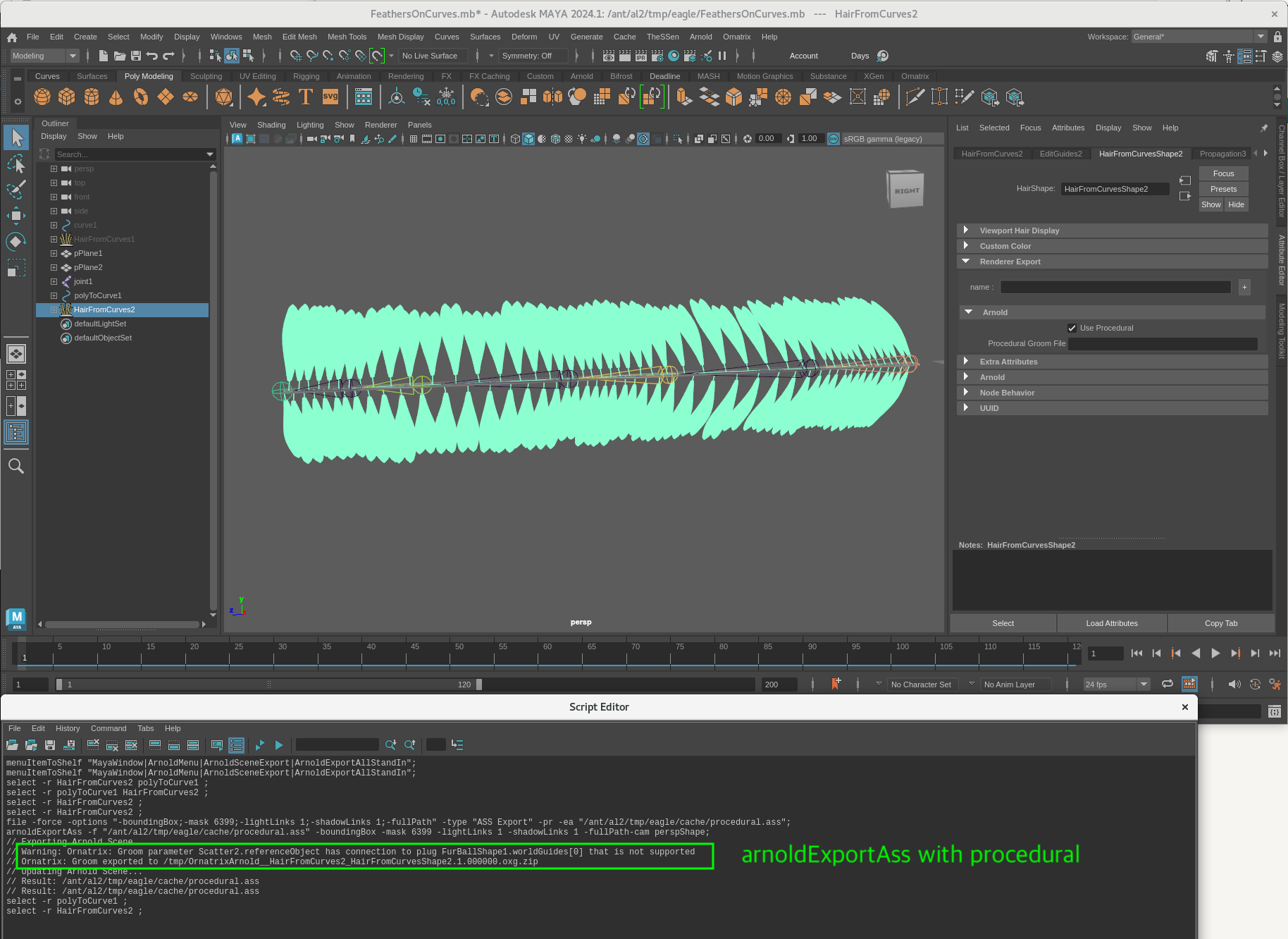Click the search magnifier icon in left sidebar
The width and height of the screenshot is (1288, 939).
click(x=16, y=466)
